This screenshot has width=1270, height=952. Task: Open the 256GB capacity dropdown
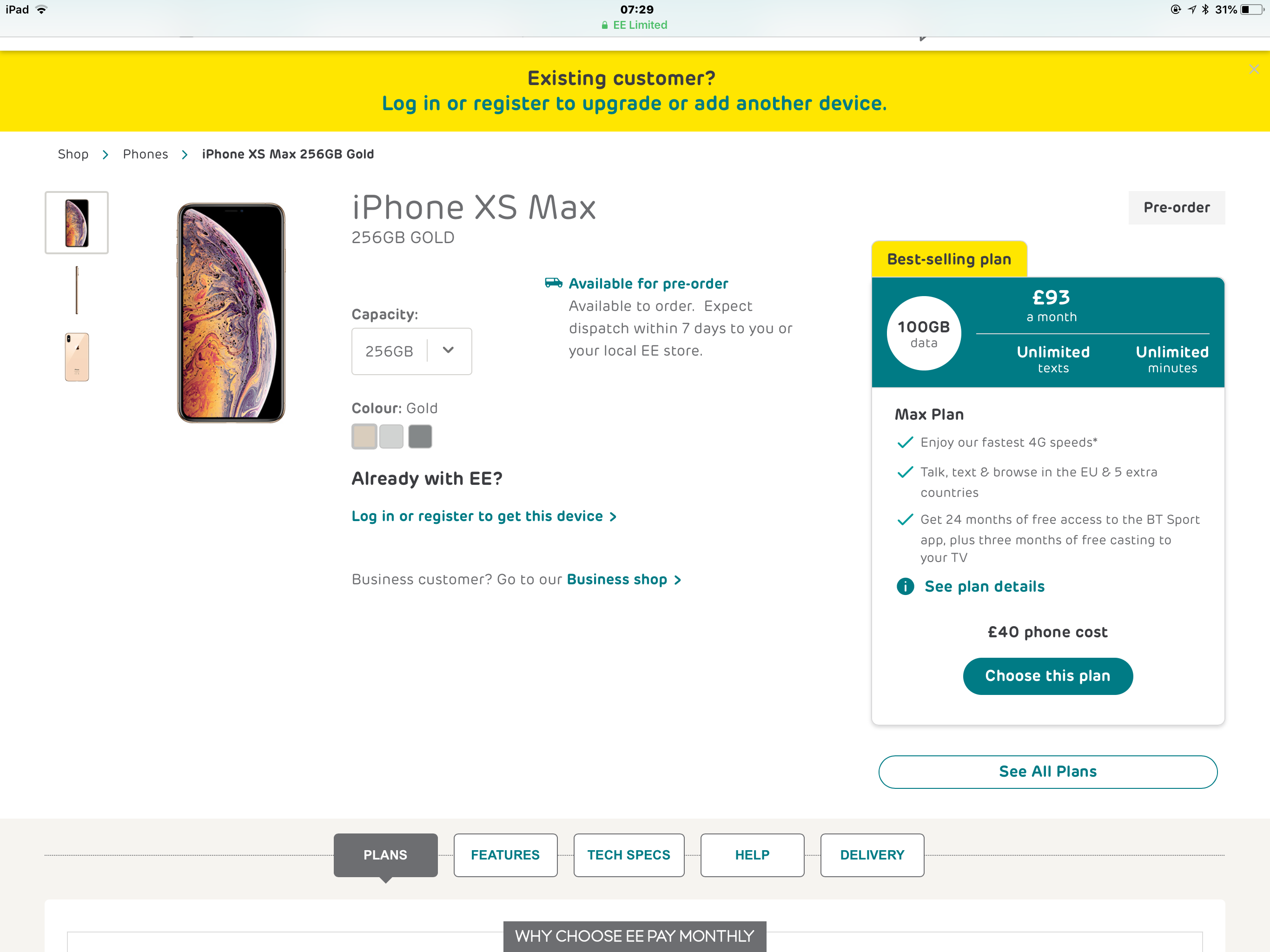pyautogui.click(x=412, y=351)
